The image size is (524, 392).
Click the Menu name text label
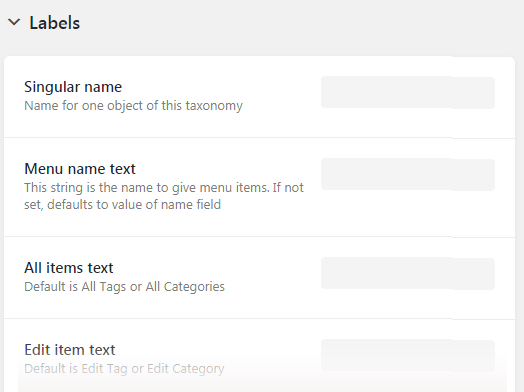tap(80, 169)
